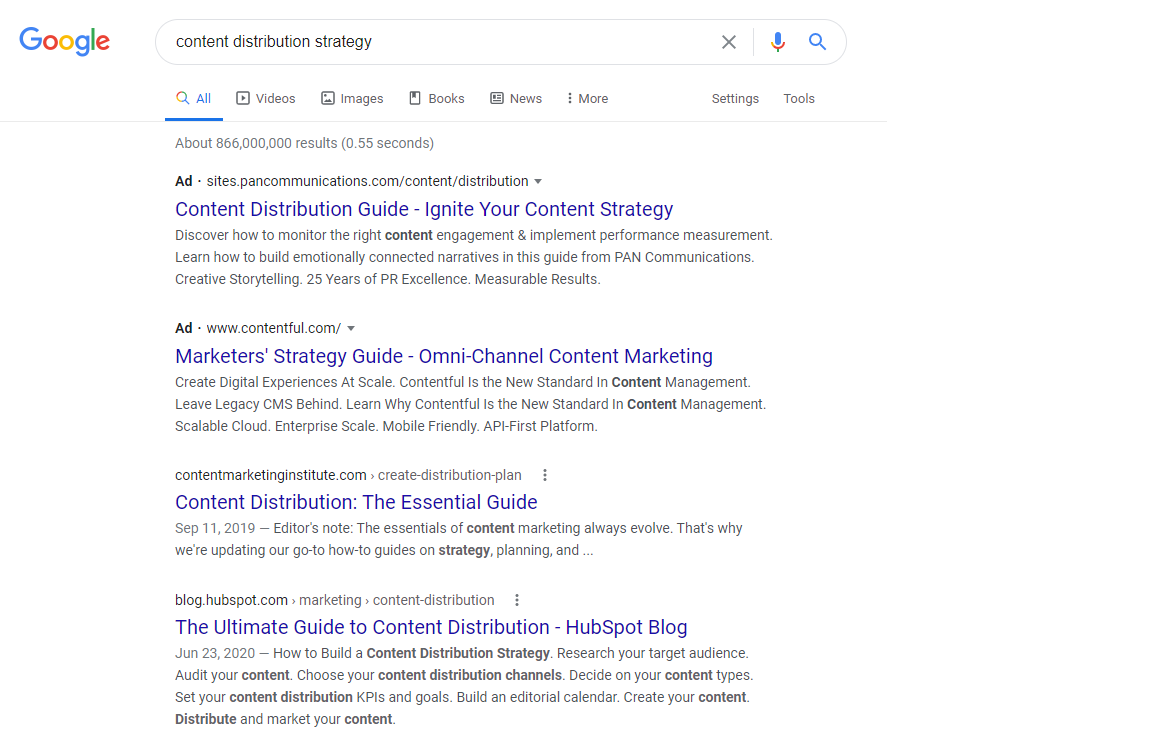The width and height of the screenshot is (1152, 750).
Task: Click the Videos tab play icon
Action: (242, 98)
